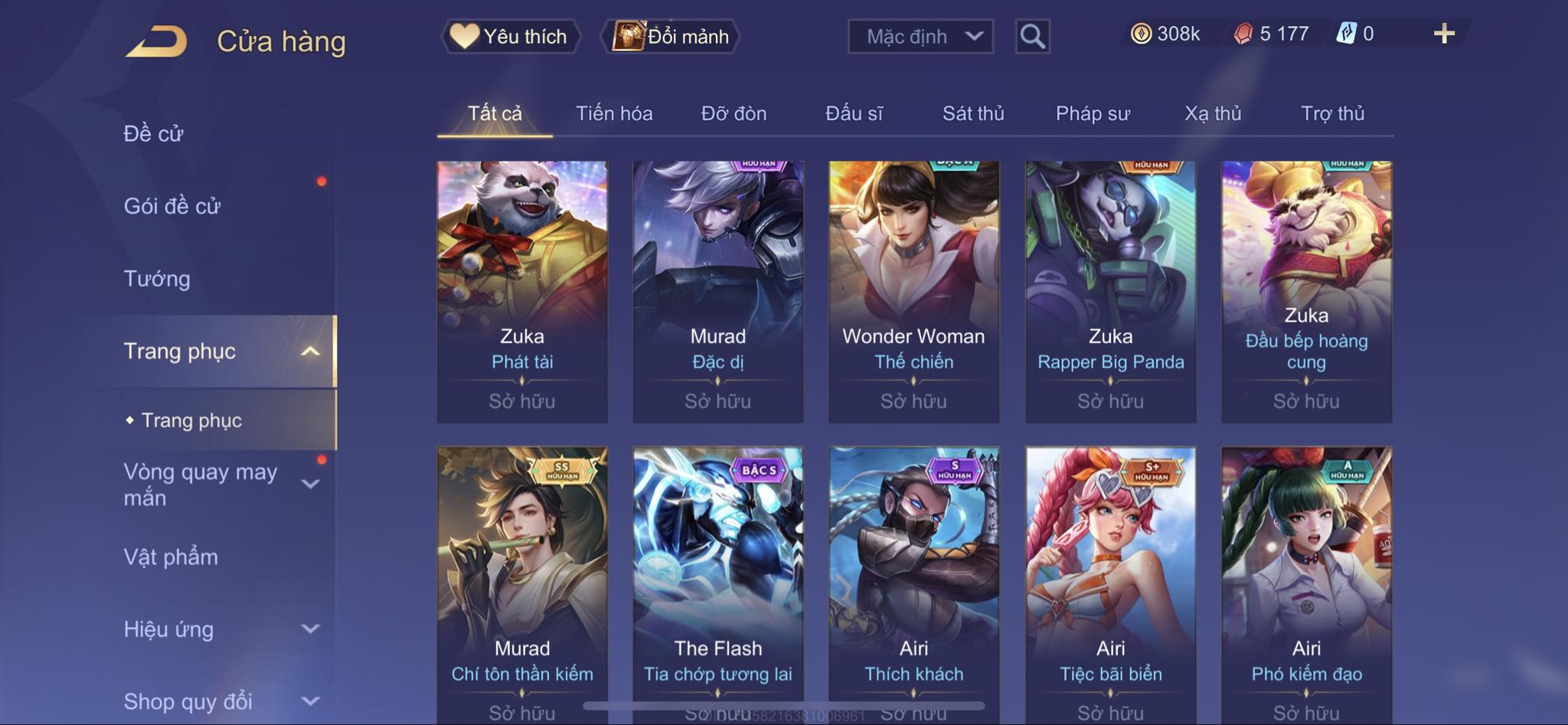Select the Sát thủ category tab

click(x=973, y=113)
